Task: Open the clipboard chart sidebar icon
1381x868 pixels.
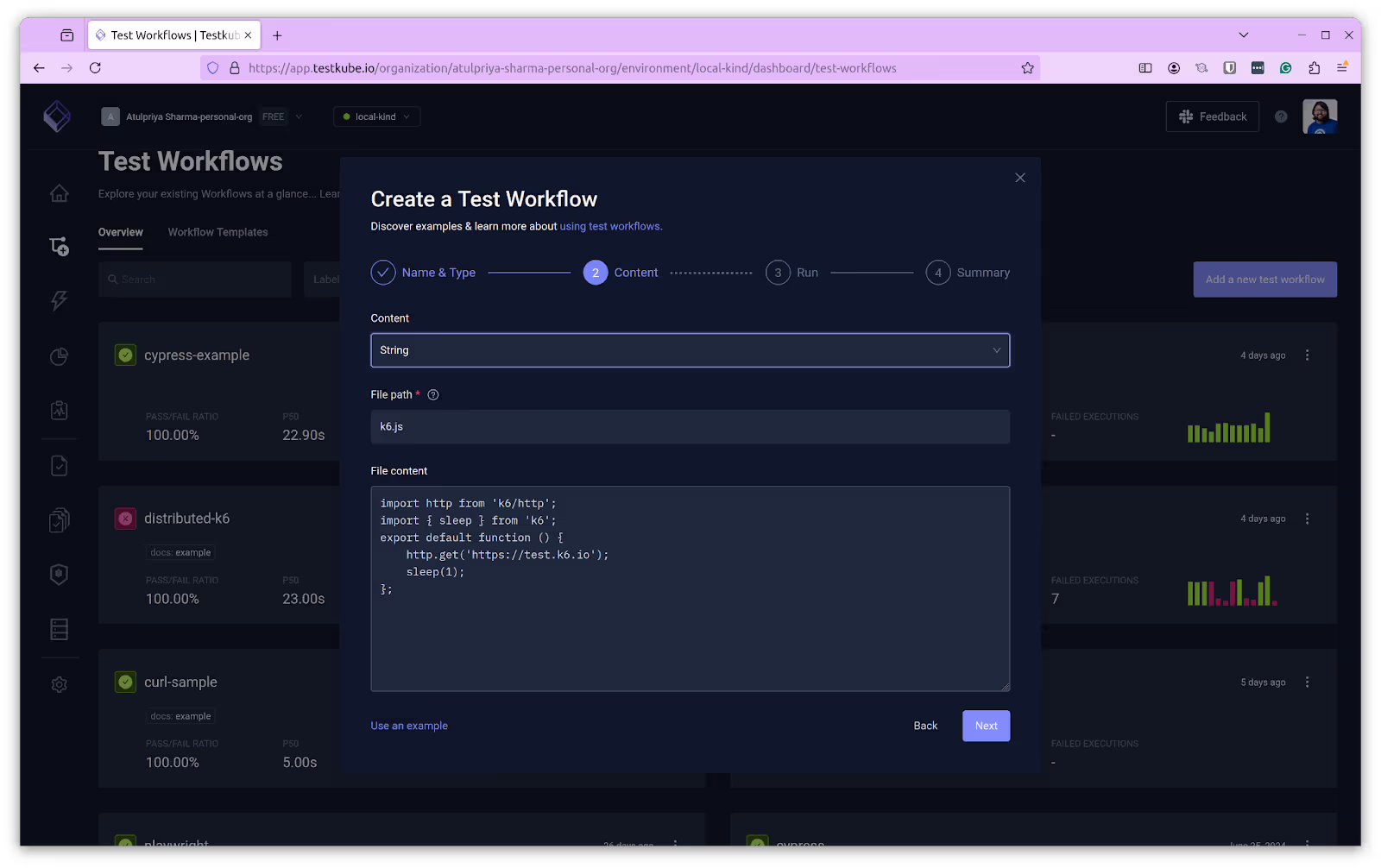Action: (x=59, y=411)
